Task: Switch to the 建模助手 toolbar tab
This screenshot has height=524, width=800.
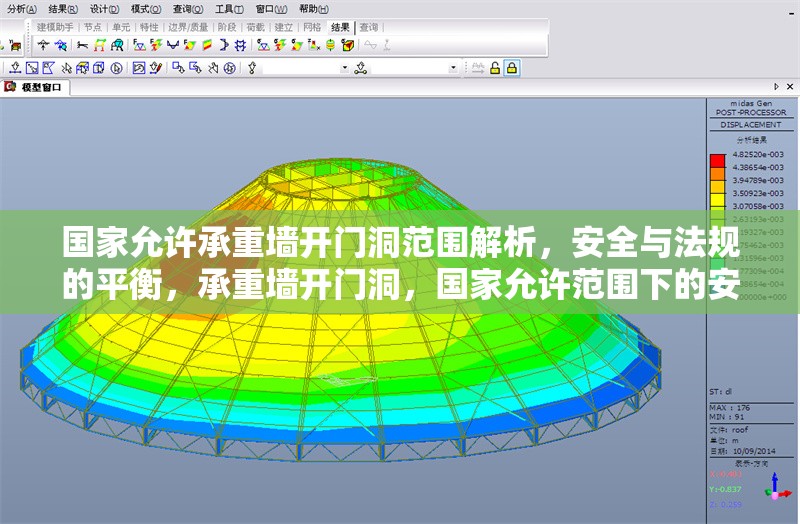Action: 55,27
